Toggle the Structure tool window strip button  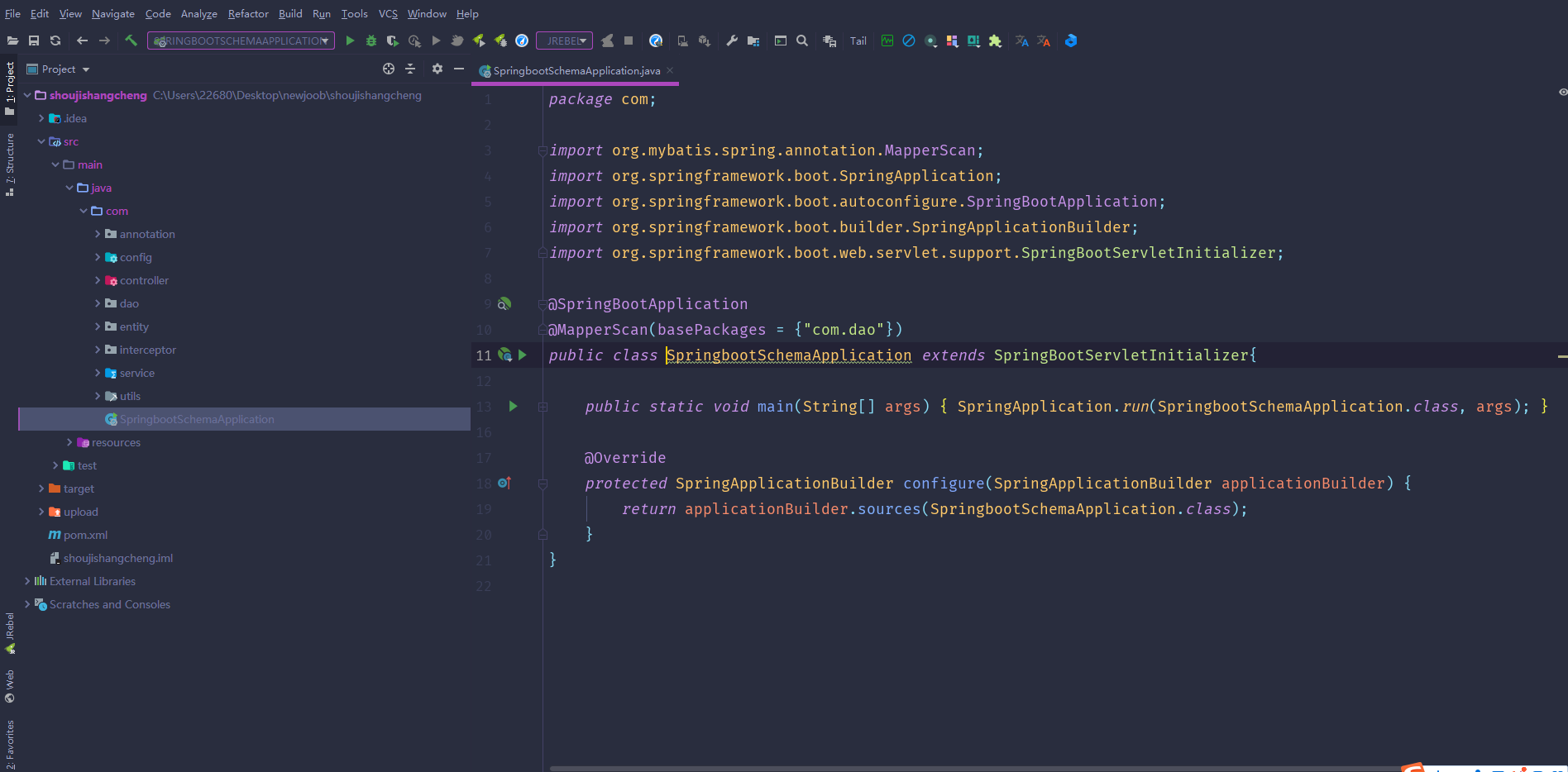click(x=10, y=164)
